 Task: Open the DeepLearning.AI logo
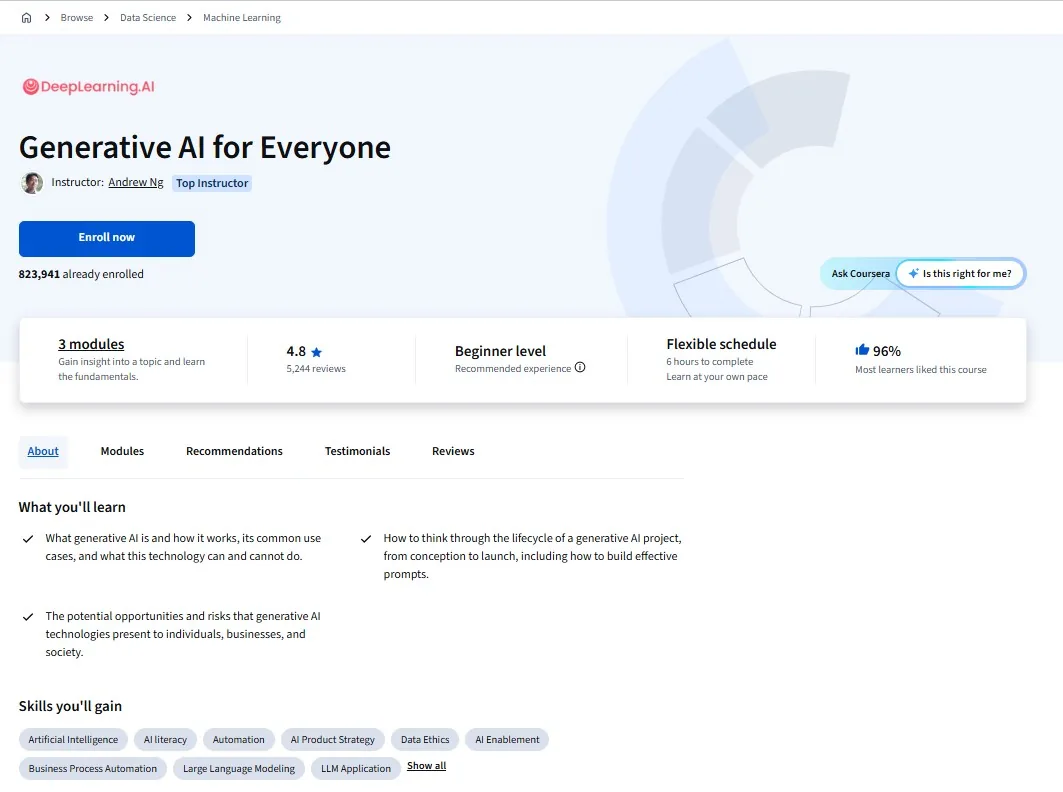coord(88,87)
